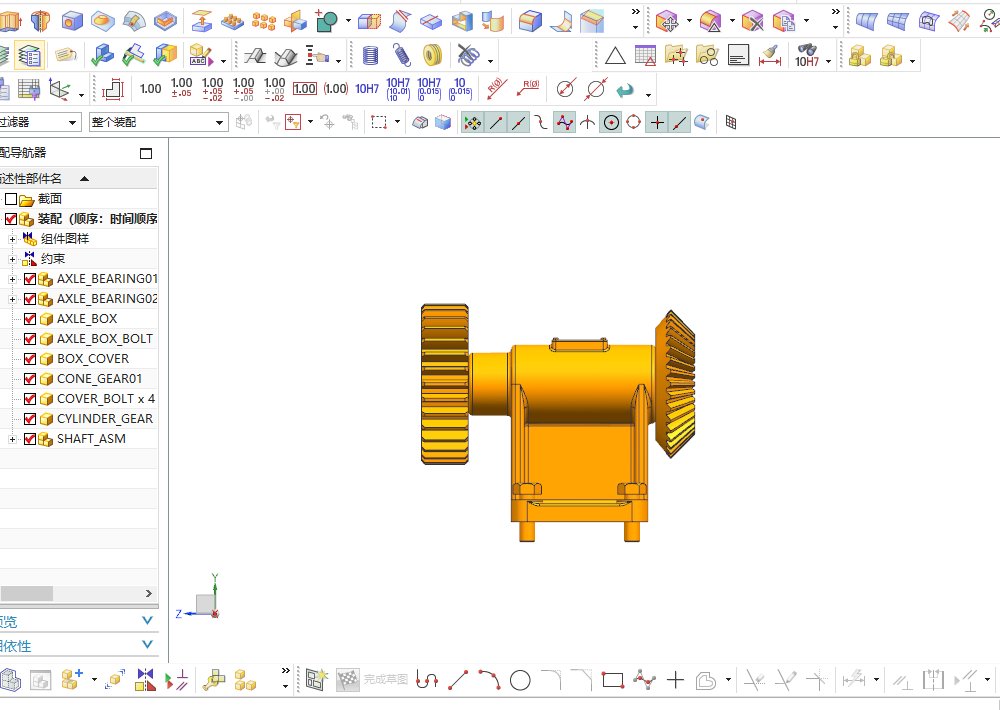
Task: Open the selection rectangle dropdown arrow
Action: 397,122
